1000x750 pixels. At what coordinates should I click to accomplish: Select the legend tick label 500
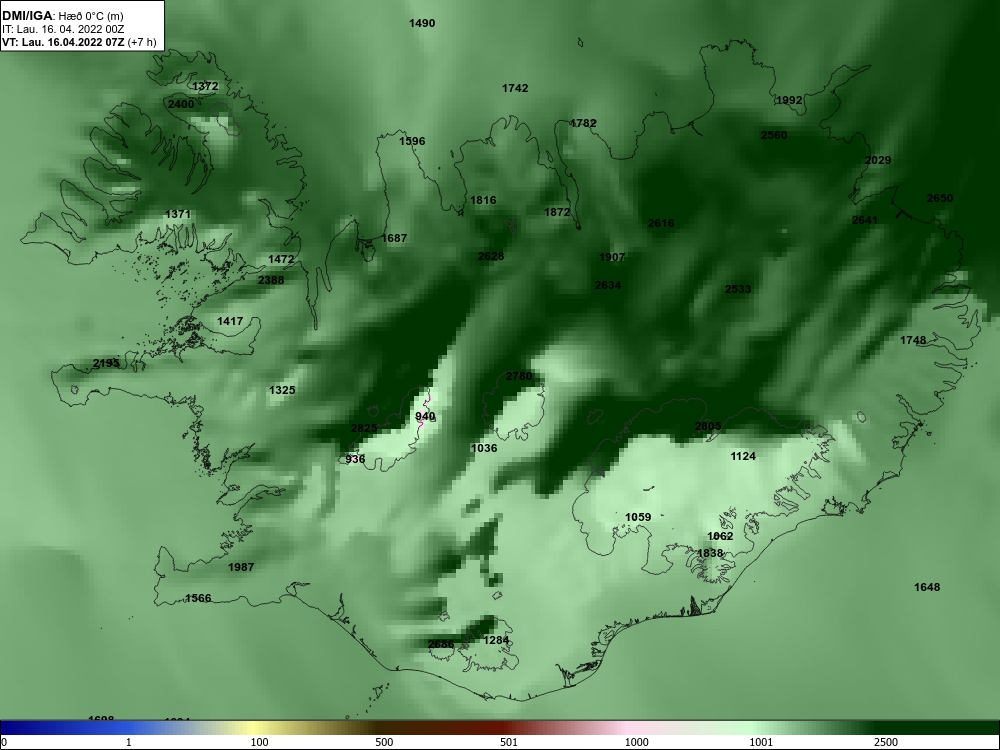pos(384,742)
